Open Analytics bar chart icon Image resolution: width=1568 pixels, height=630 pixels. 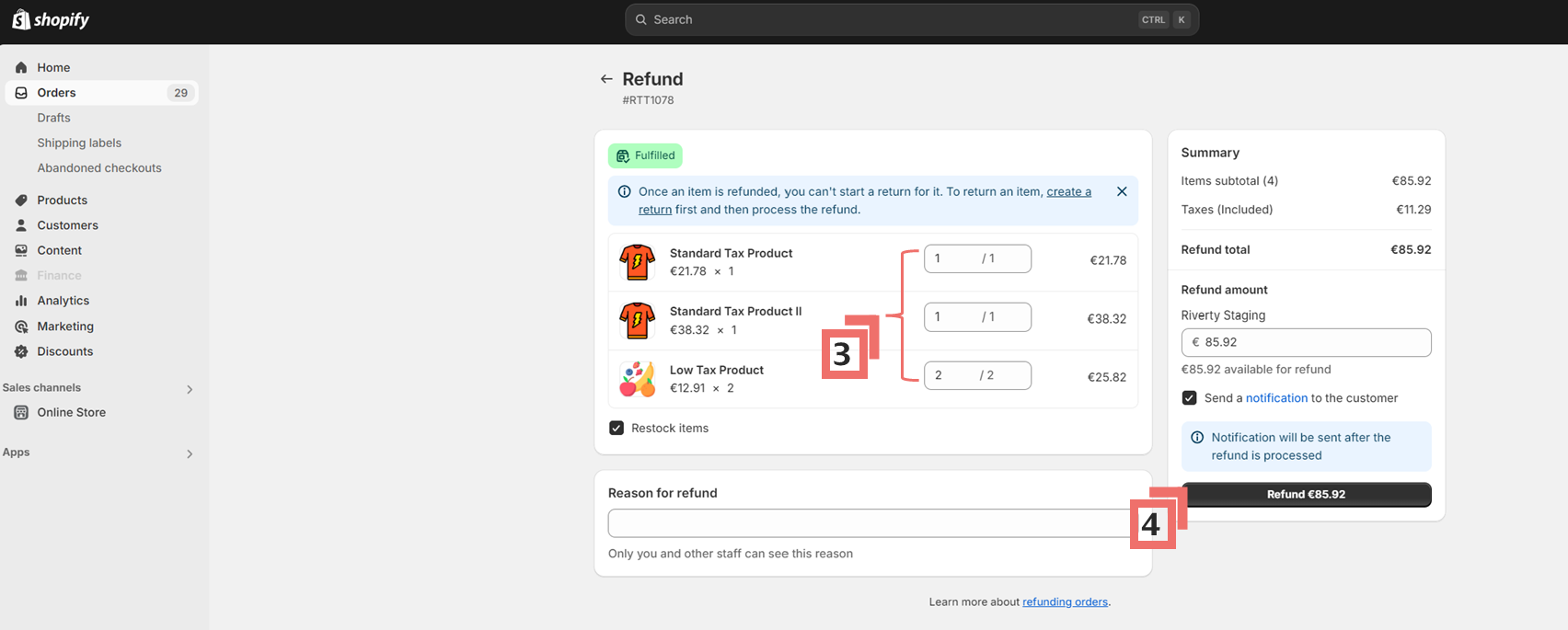pos(21,301)
